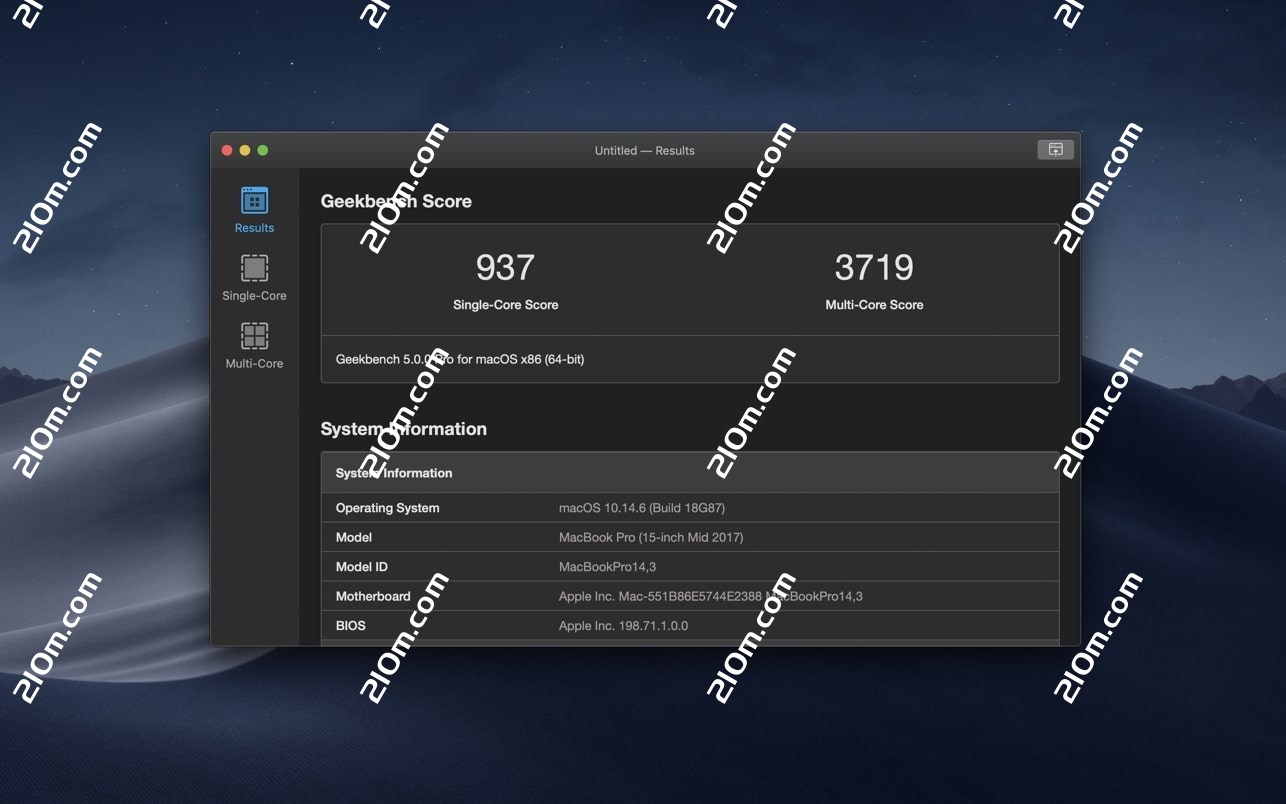Click the Multi-Core Score label
The image size is (1286, 804).
click(874, 305)
